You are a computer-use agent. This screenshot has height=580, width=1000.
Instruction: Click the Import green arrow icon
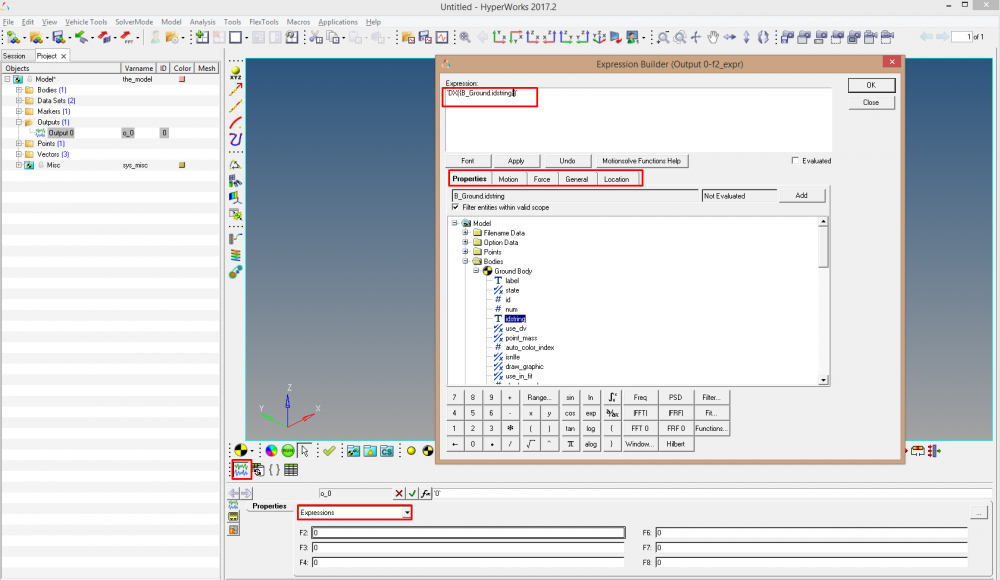coord(81,38)
